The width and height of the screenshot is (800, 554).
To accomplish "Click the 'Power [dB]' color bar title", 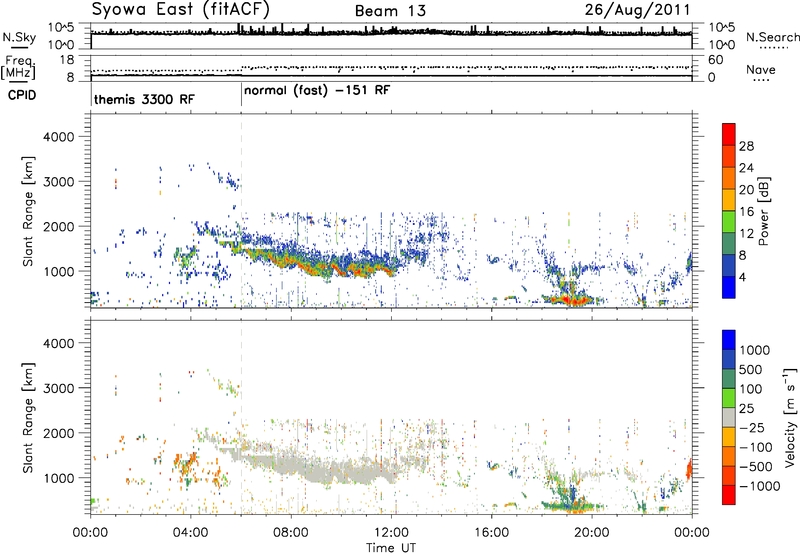I will coord(764,211).
